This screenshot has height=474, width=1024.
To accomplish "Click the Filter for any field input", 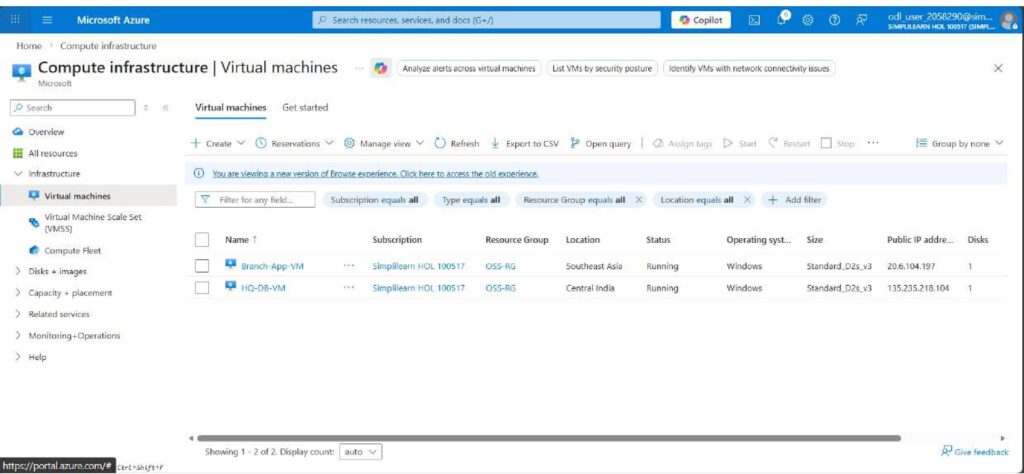I will click(262, 200).
